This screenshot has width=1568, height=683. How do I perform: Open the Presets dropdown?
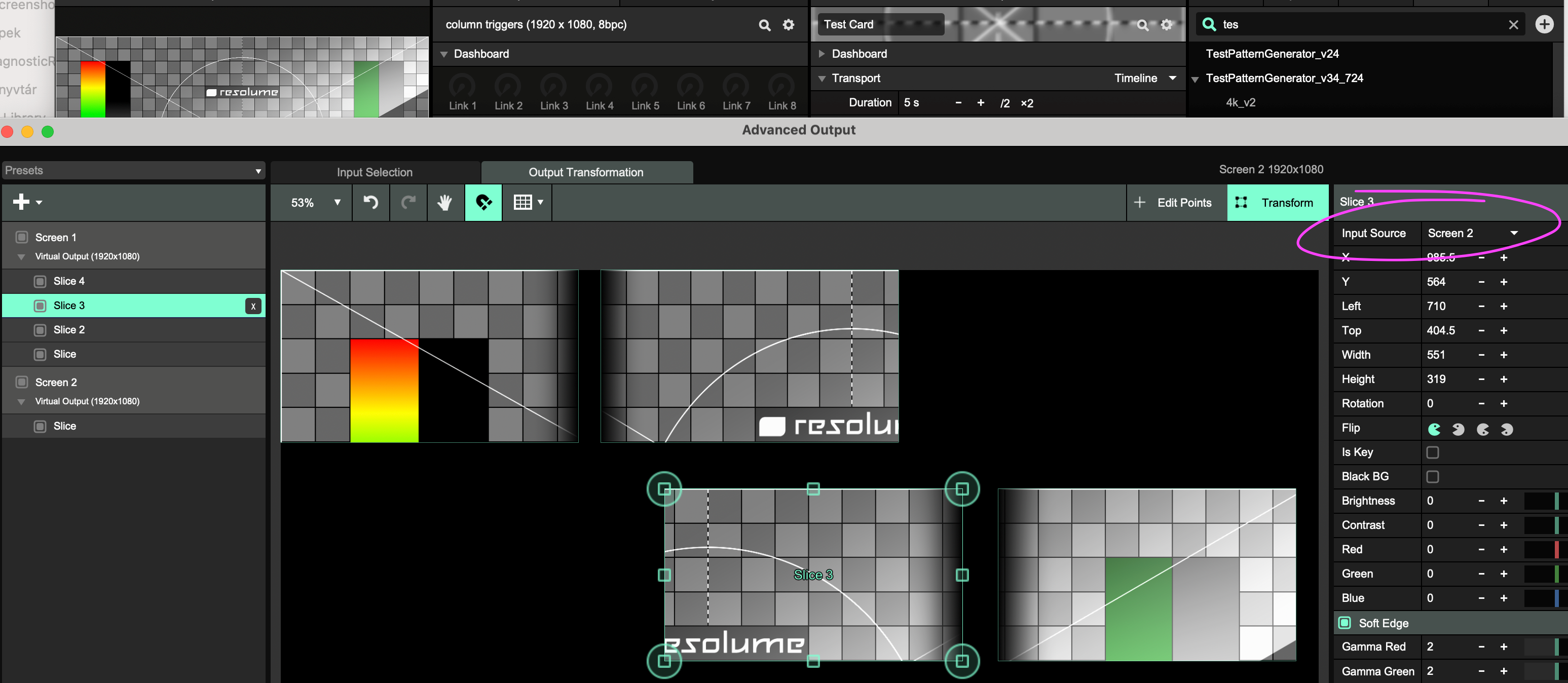click(x=133, y=170)
